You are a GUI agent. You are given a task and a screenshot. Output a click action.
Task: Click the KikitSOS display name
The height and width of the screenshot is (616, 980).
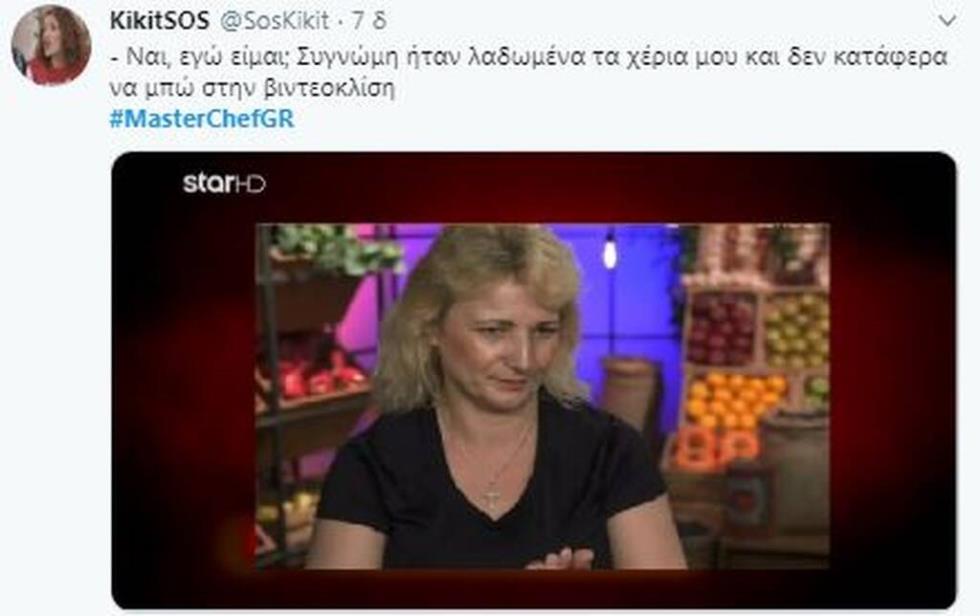pos(159,21)
